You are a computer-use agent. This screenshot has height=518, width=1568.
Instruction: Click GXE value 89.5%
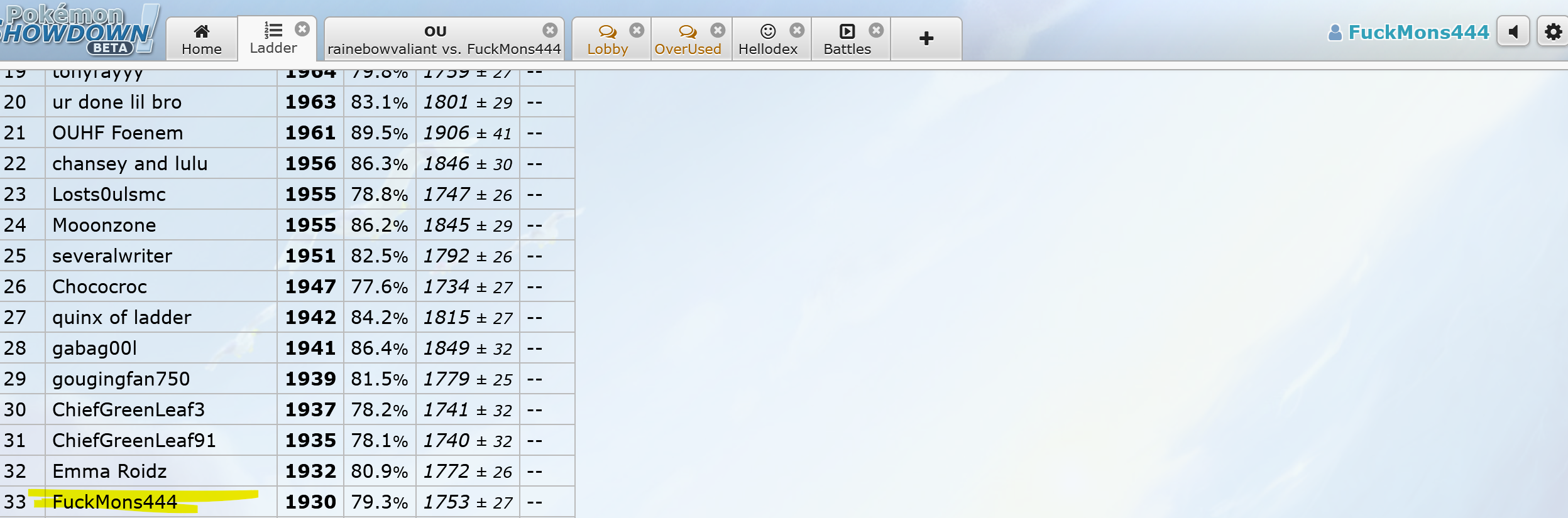point(380,132)
